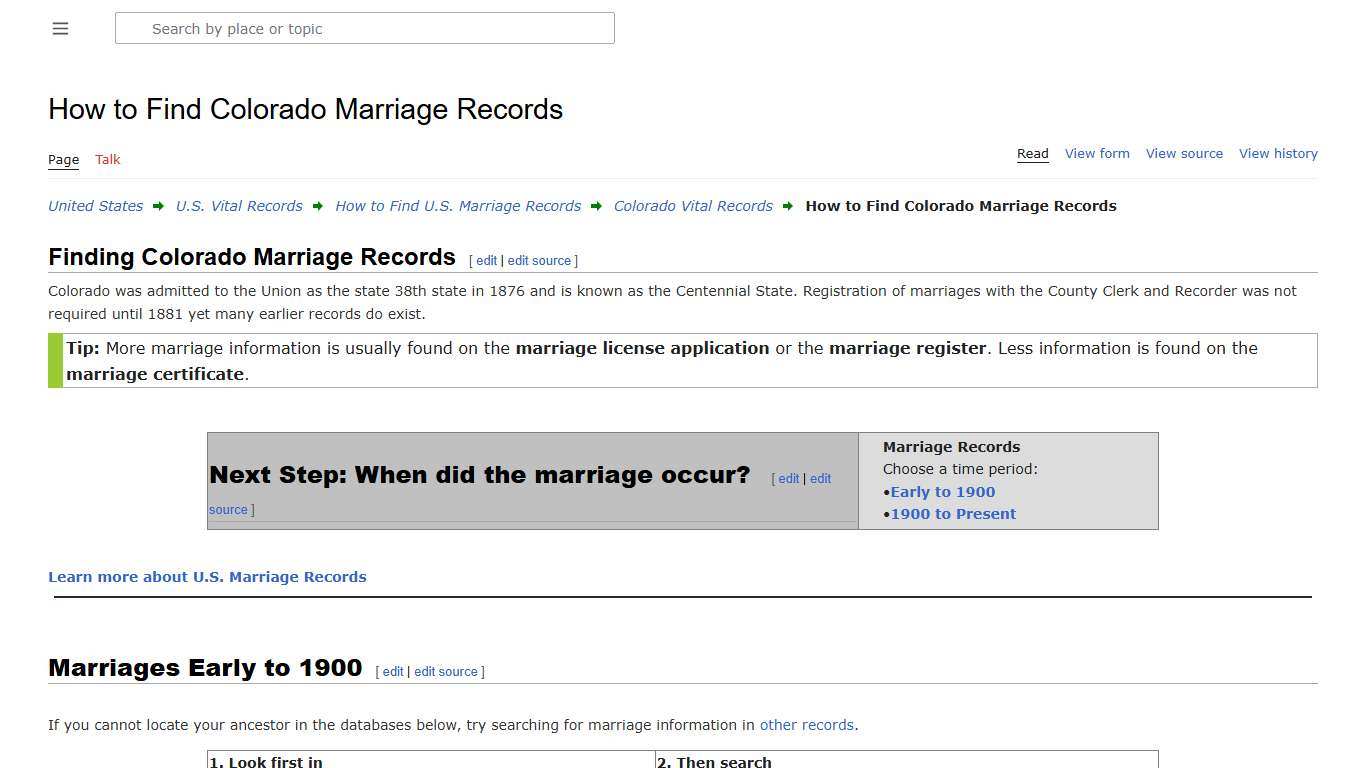Open the hamburger navigation menu

click(x=60, y=28)
